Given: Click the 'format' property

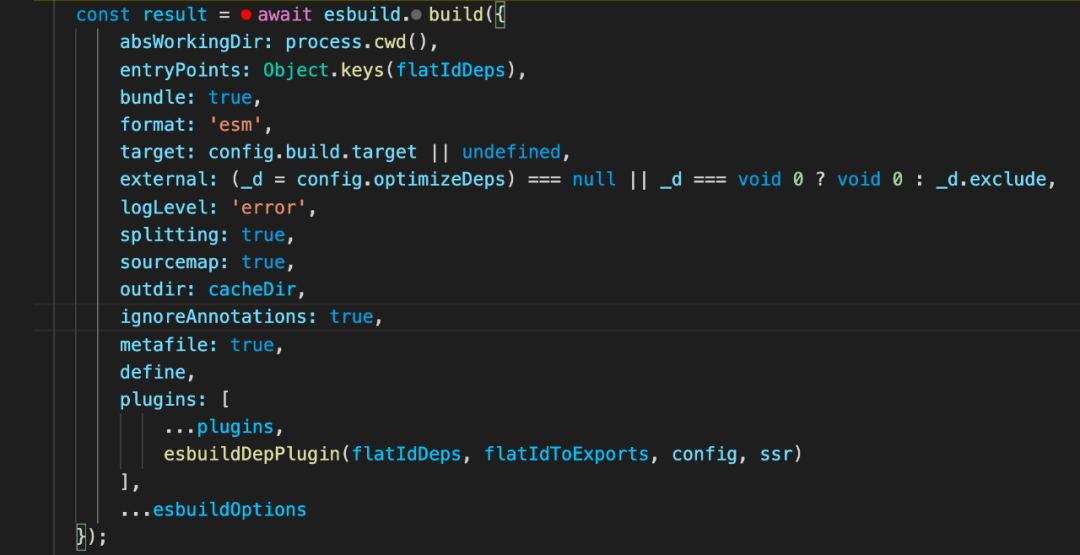Looking at the screenshot, I should click(153, 125).
